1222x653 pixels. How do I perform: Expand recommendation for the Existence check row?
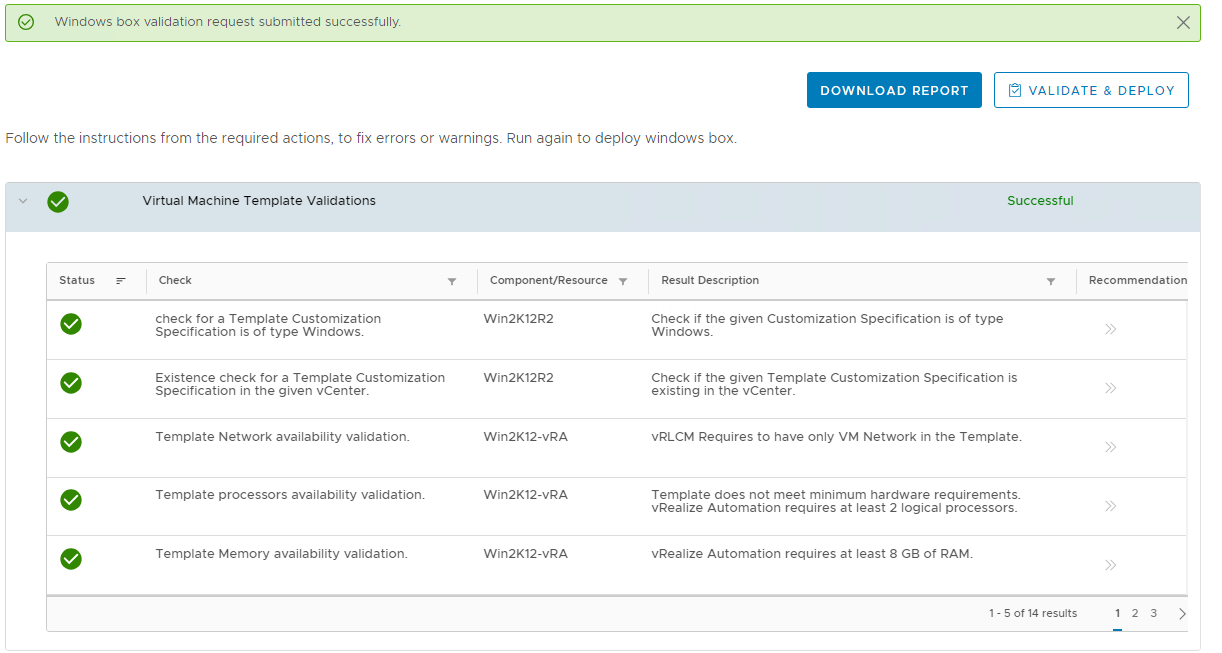(1110, 388)
